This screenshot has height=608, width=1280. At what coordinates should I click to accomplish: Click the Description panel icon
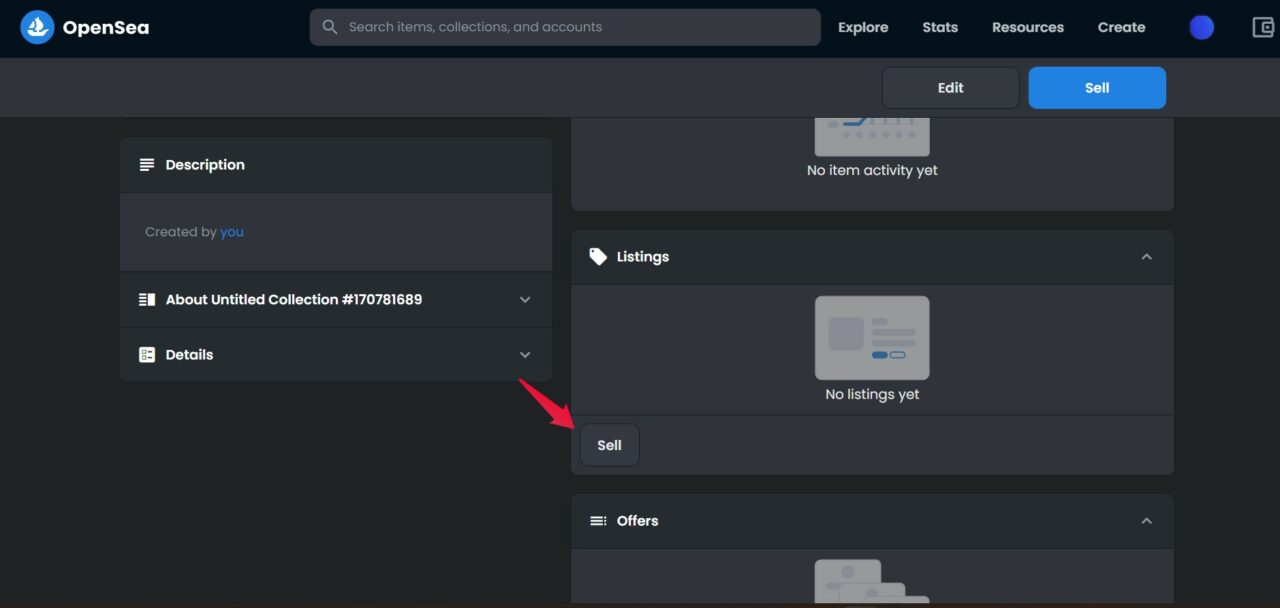click(148, 164)
